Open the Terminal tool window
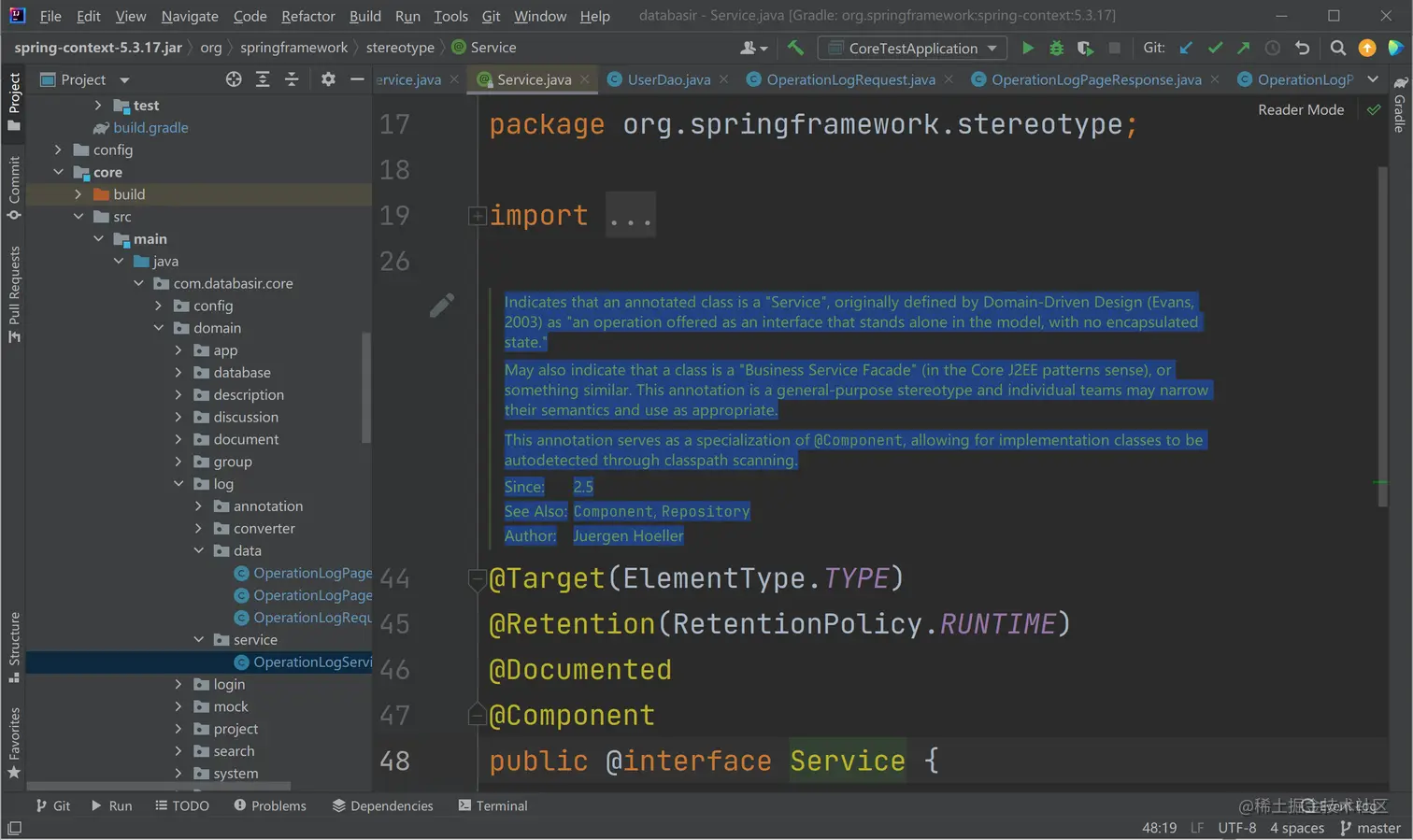The width and height of the screenshot is (1413, 840). pyautogui.click(x=492, y=805)
